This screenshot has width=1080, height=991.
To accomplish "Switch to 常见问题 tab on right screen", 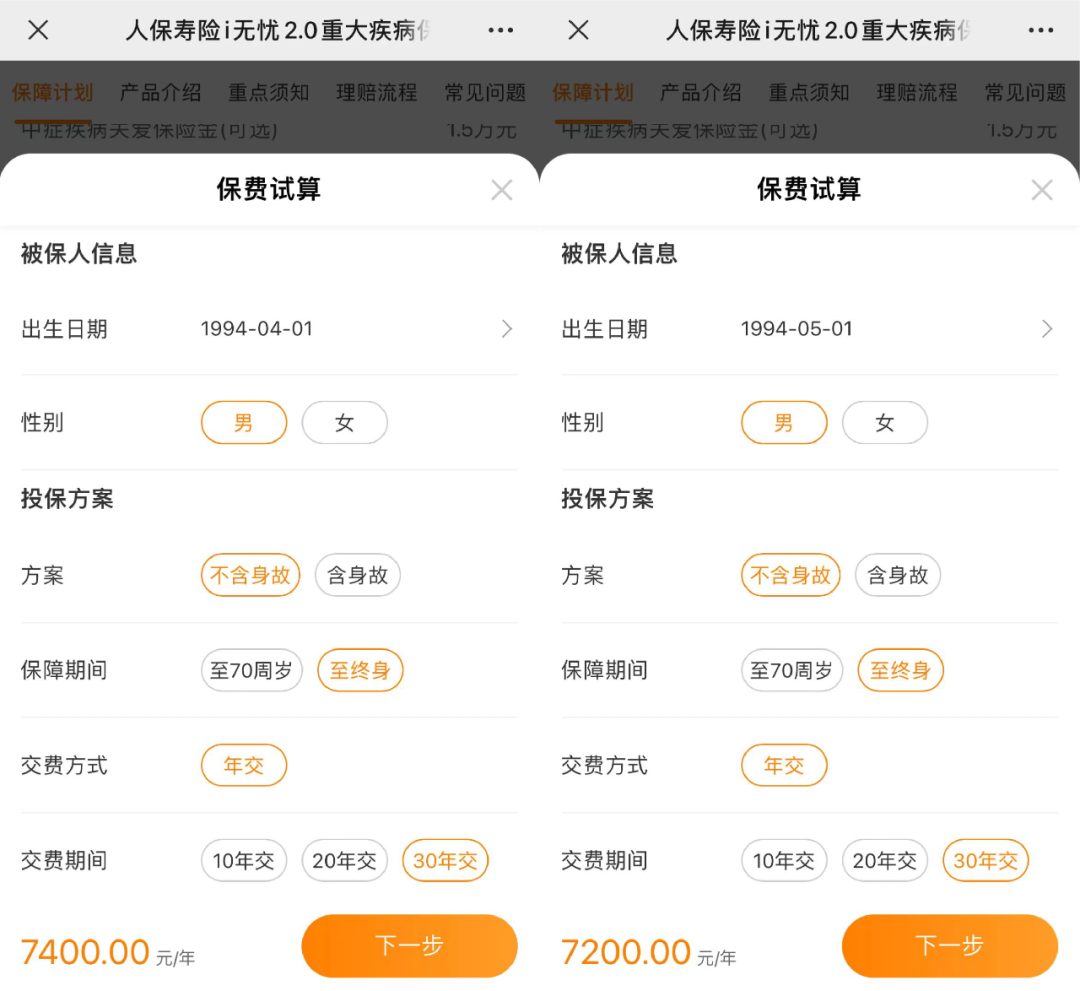I will (x=1025, y=92).
